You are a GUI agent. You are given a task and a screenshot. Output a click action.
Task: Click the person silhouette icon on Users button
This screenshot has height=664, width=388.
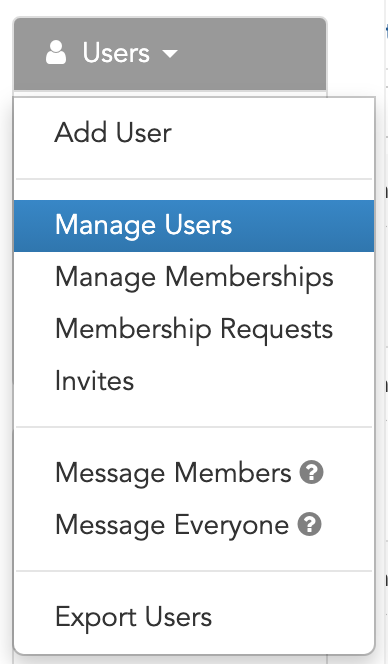(56, 53)
